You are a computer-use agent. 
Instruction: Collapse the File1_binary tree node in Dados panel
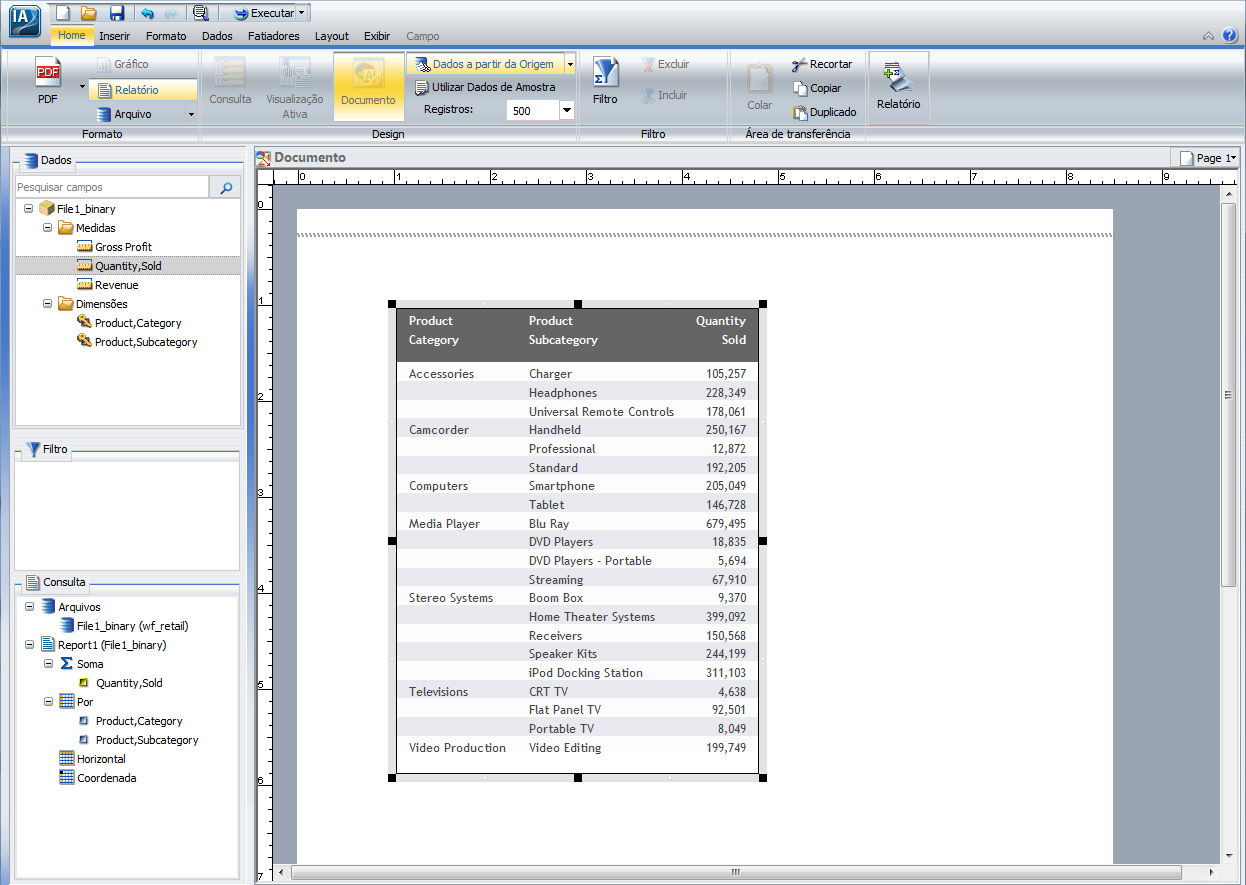click(x=28, y=209)
